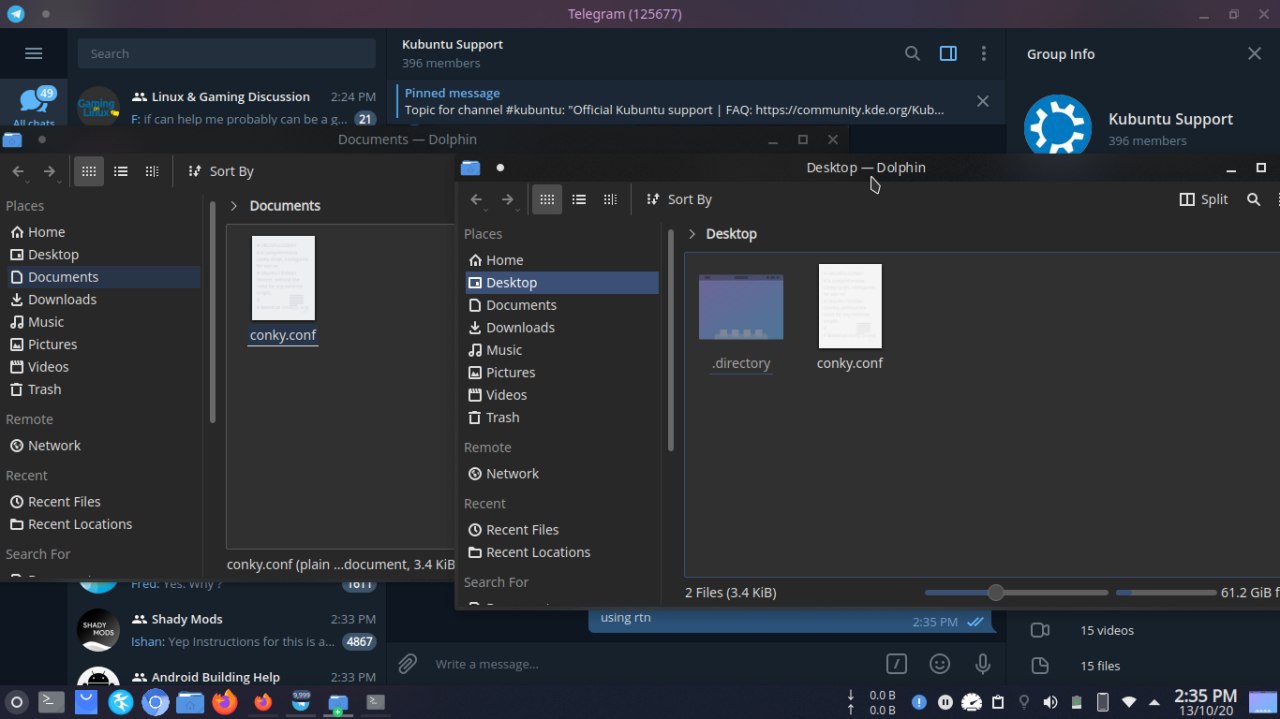Open the KDE application launcher
This screenshot has width=1280, height=719.
(x=16, y=702)
